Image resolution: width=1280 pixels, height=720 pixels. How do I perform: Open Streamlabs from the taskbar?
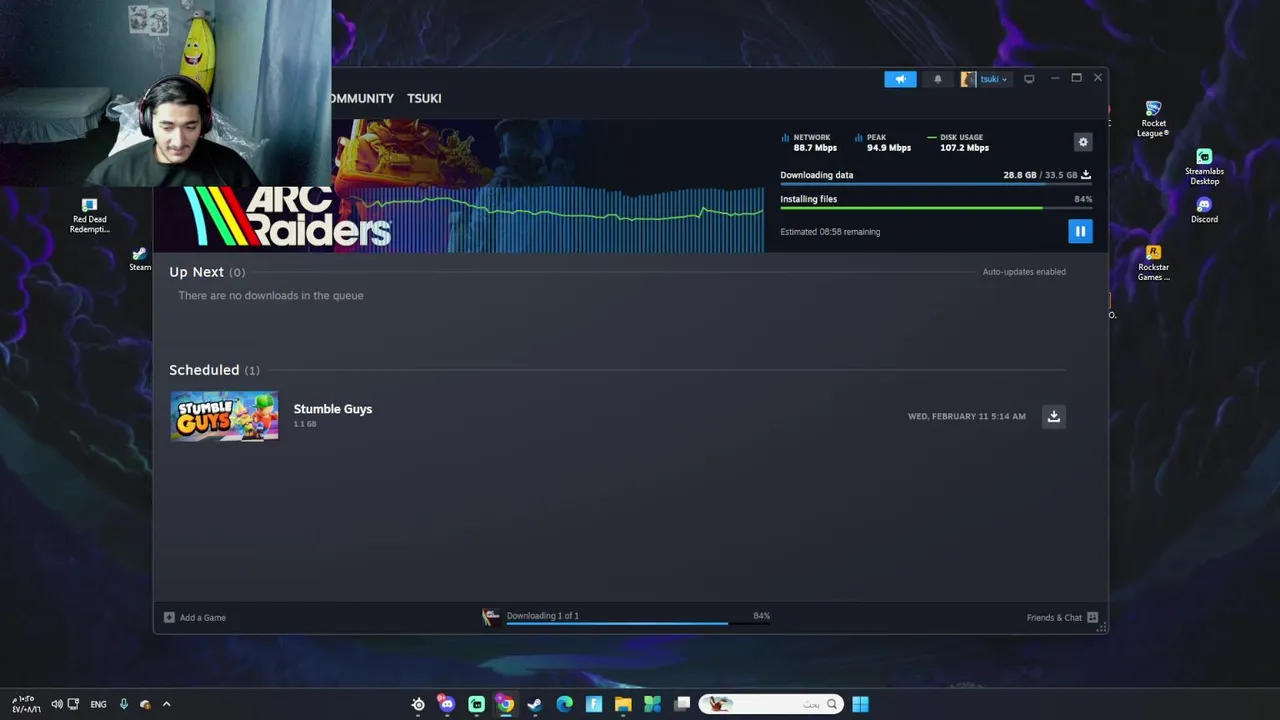[476, 704]
